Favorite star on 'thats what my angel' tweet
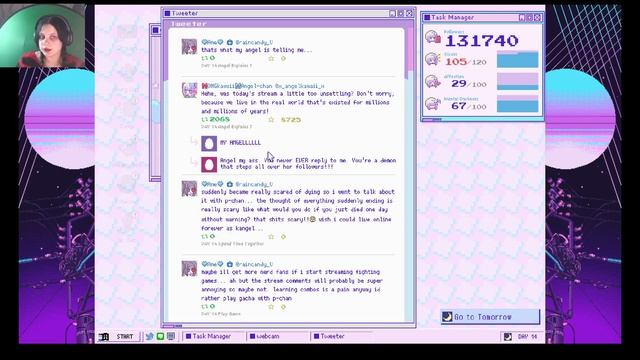 (271, 58)
